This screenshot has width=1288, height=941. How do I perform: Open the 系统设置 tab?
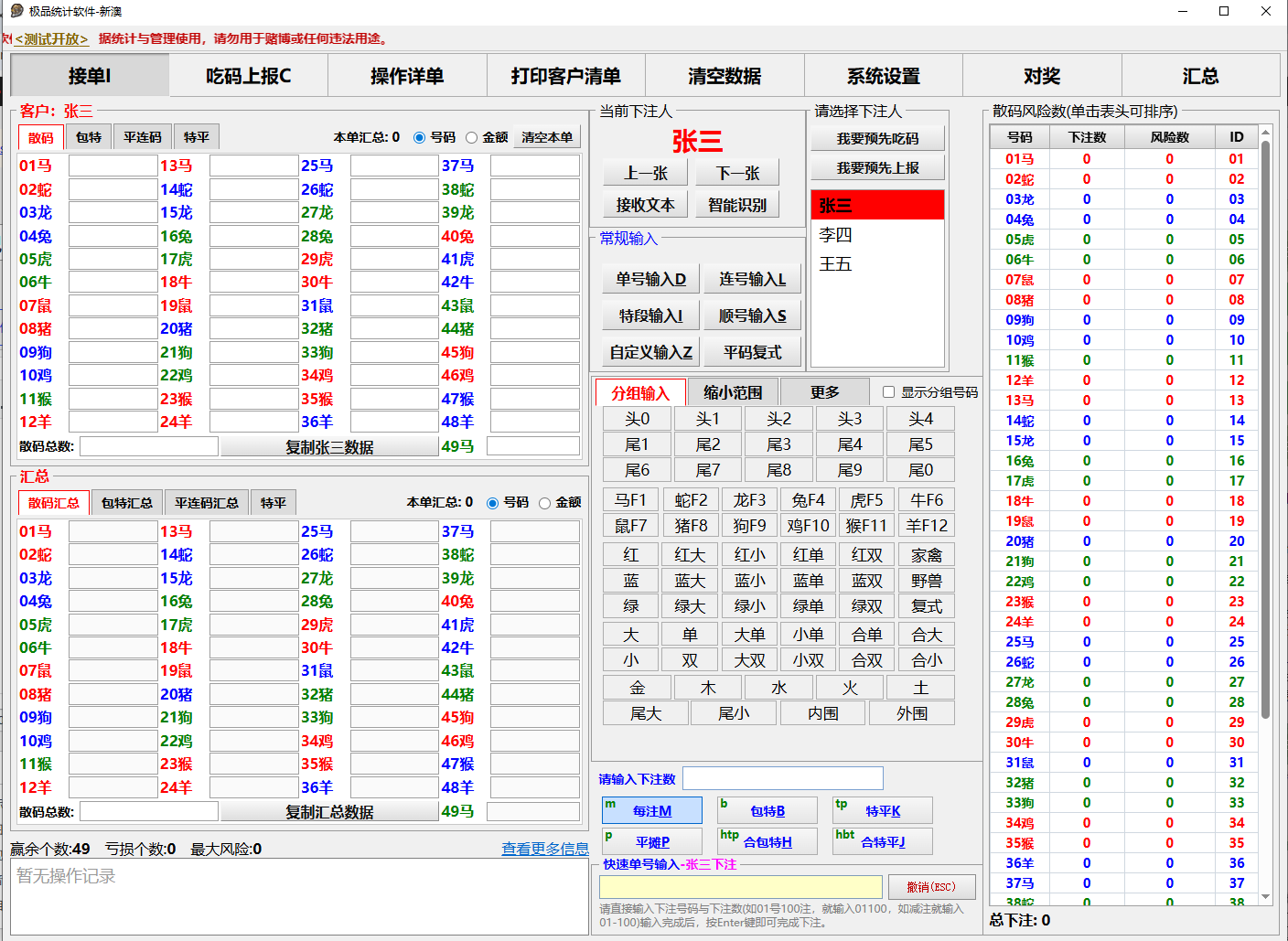[884, 76]
